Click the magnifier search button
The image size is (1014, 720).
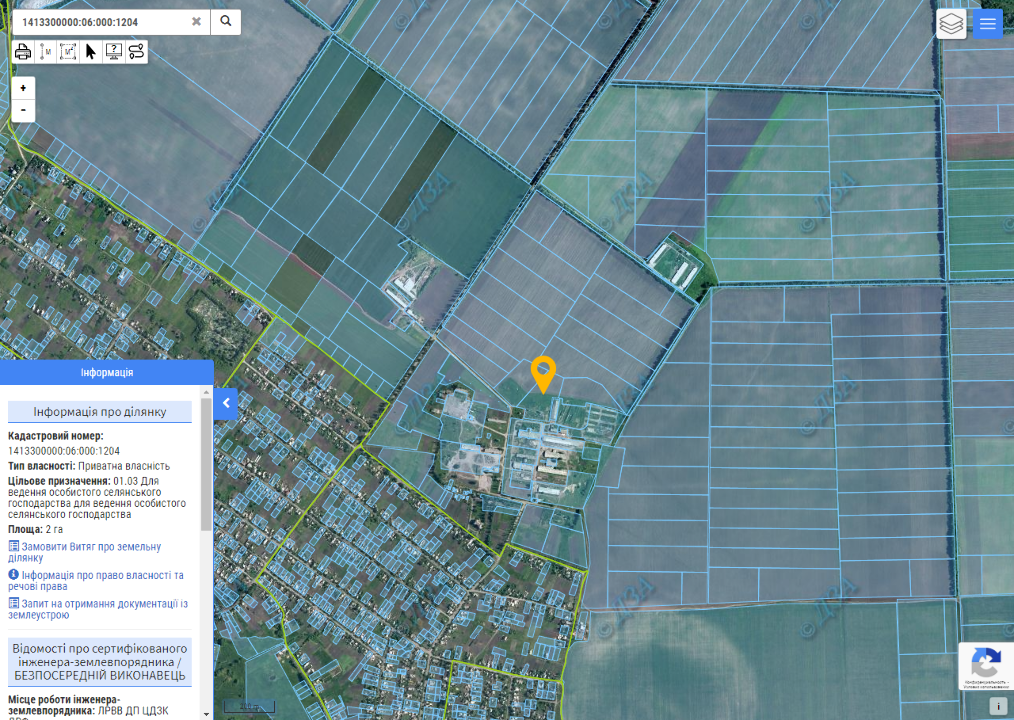click(226, 21)
